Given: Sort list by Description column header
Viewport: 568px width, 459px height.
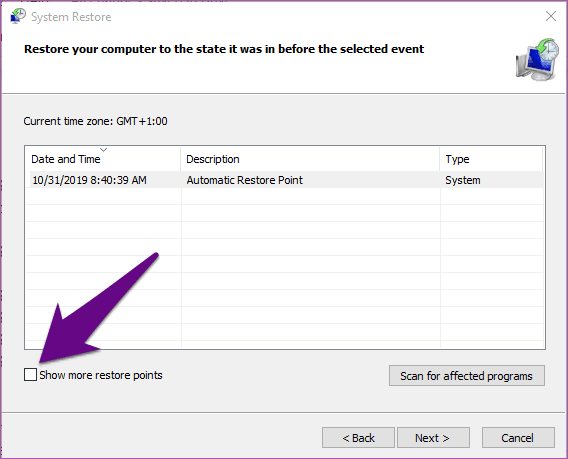Looking at the screenshot, I should (x=310, y=159).
